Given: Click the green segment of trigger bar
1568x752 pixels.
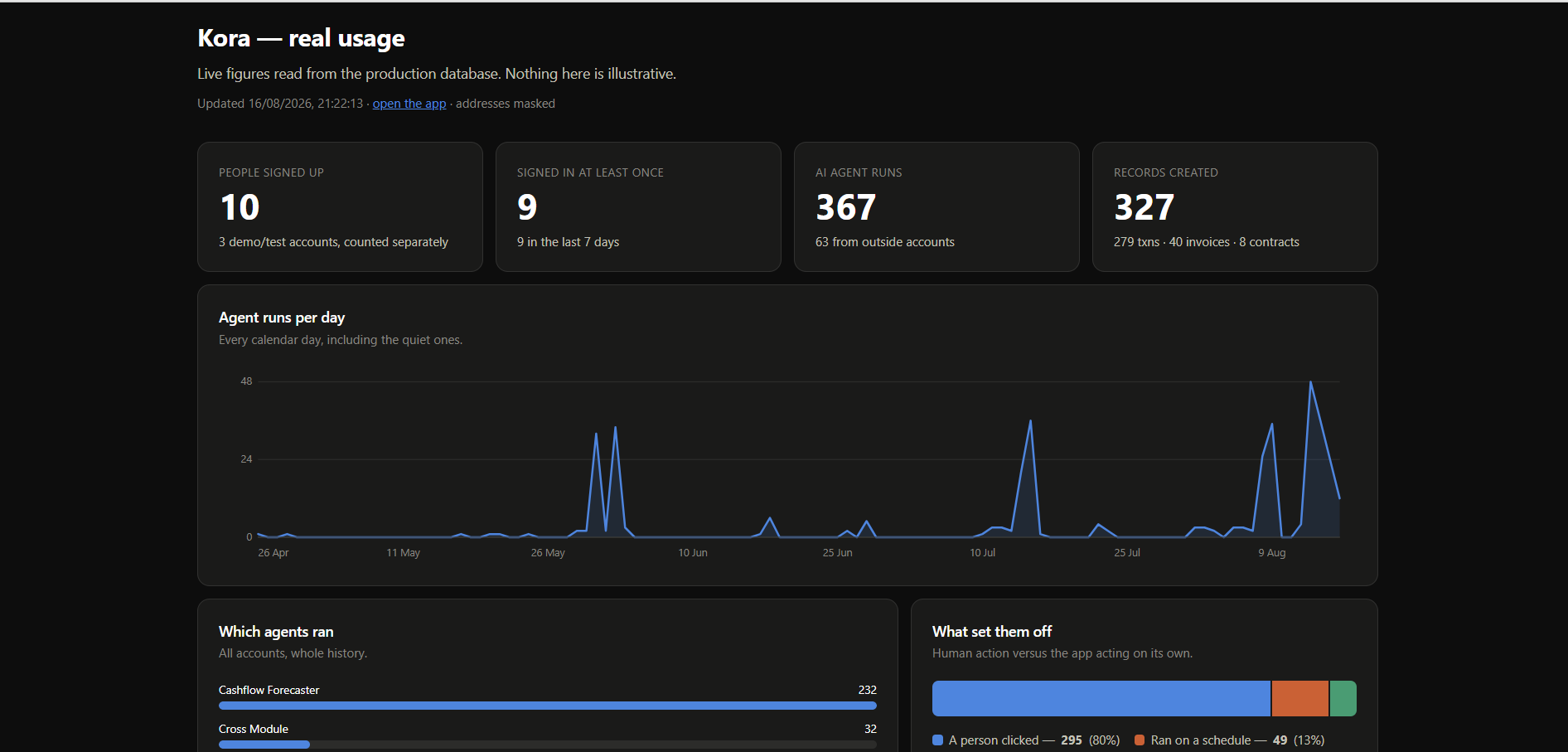Looking at the screenshot, I should tap(1343, 698).
